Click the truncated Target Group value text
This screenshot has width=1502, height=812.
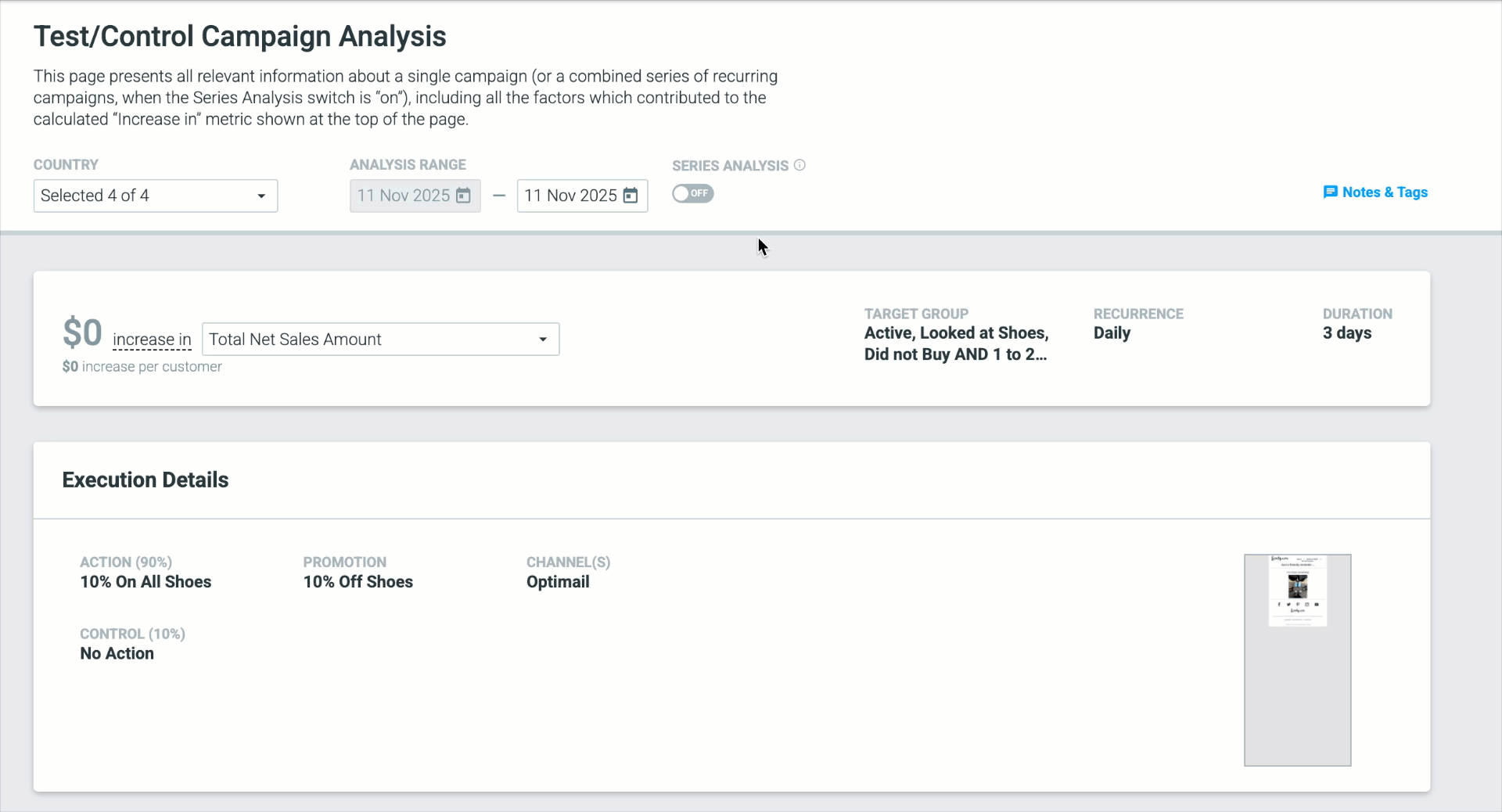956,343
